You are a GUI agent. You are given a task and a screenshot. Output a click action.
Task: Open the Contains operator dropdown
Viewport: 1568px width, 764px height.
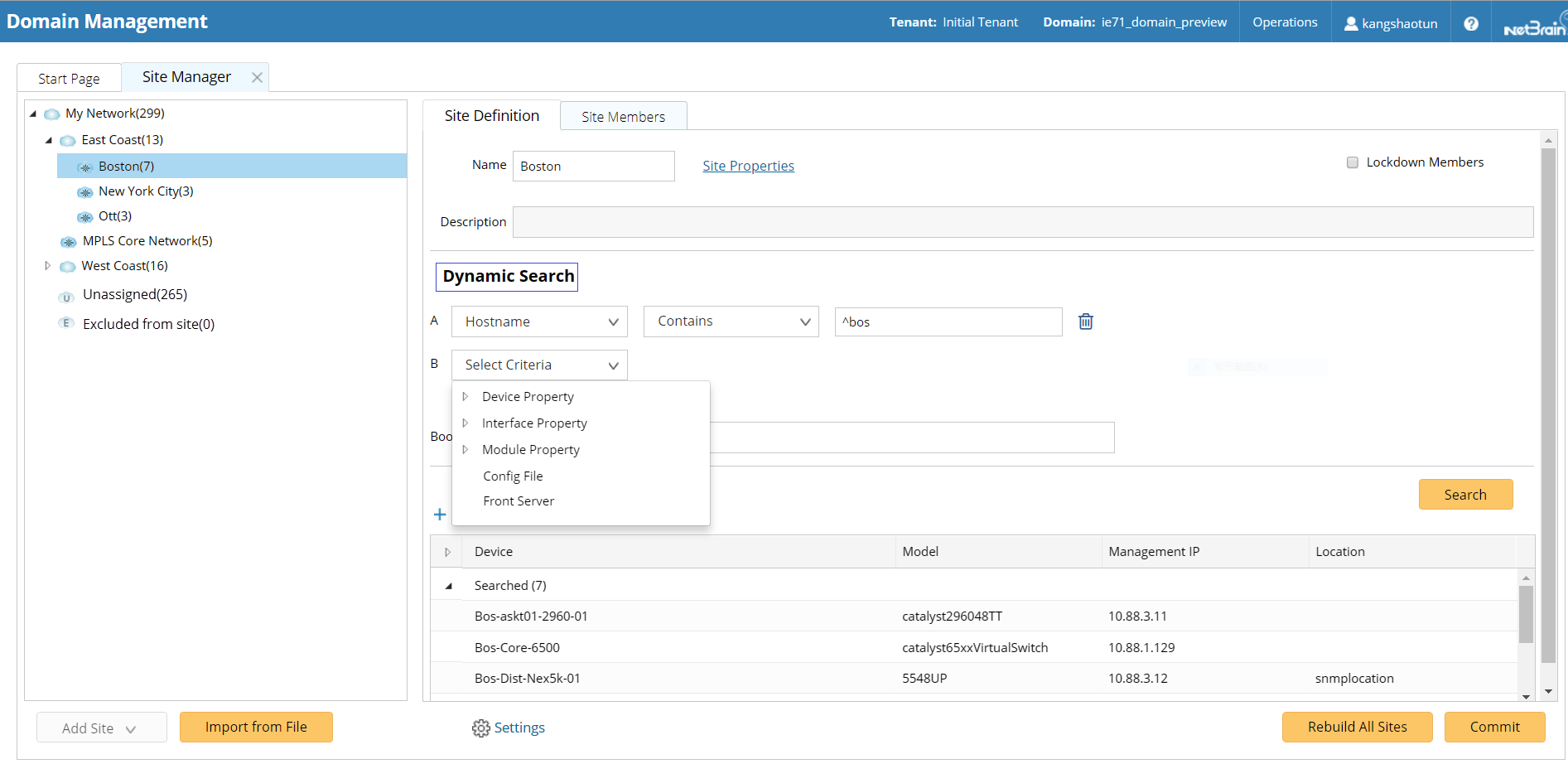pyautogui.click(x=731, y=322)
